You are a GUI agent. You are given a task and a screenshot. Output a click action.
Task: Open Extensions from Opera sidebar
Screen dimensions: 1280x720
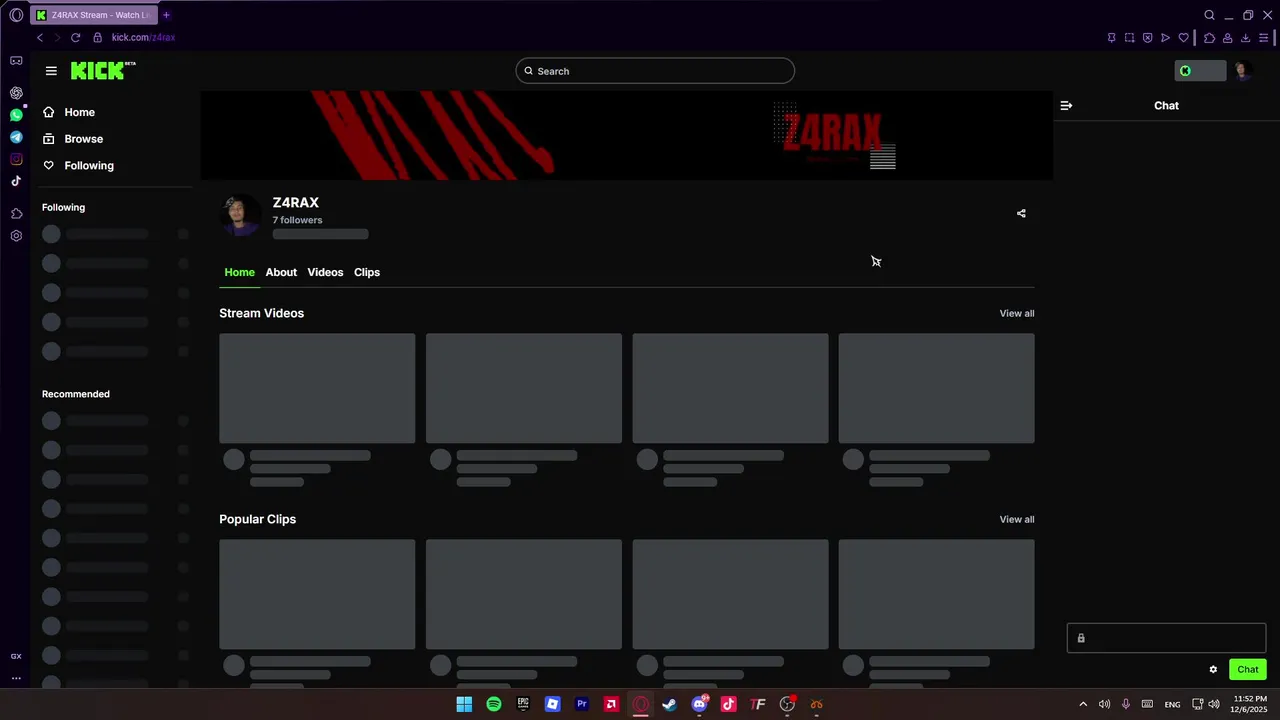tap(16, 214)
